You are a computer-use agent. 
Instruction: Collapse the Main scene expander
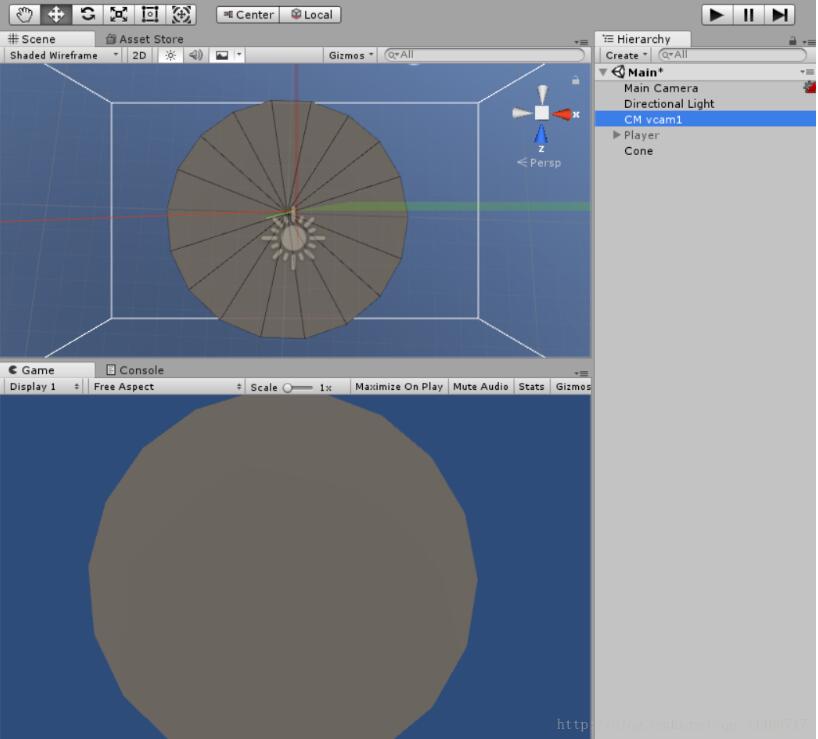(604, 72)
